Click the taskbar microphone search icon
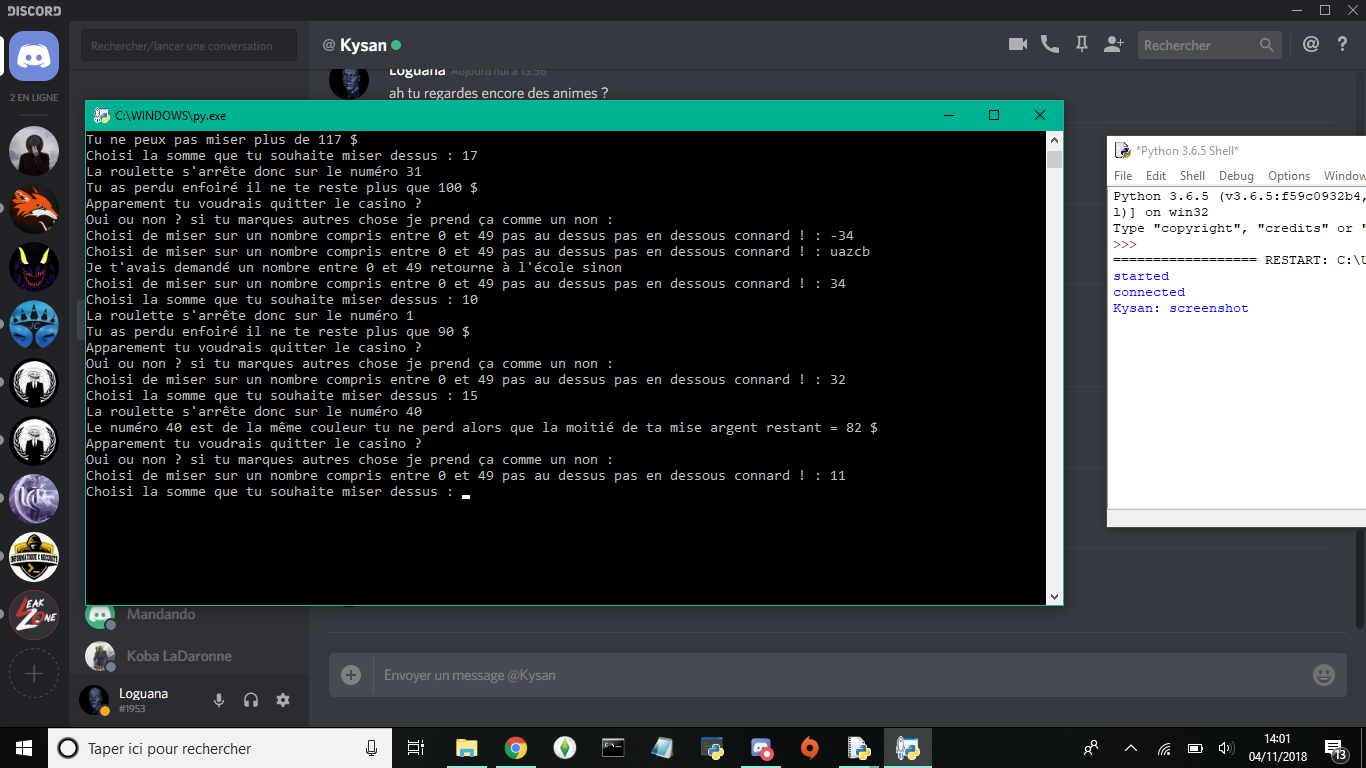The height and width of the screenshot is (768, 1366). [x=372, y=748]
